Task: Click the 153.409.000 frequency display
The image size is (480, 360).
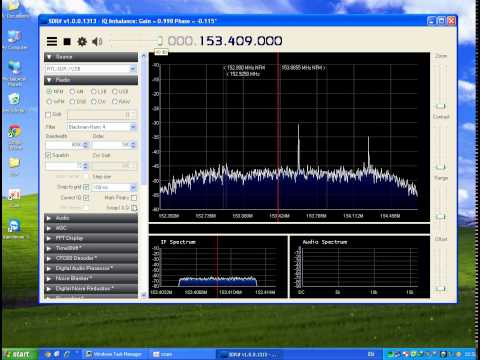Action: [x=241, y=41]
